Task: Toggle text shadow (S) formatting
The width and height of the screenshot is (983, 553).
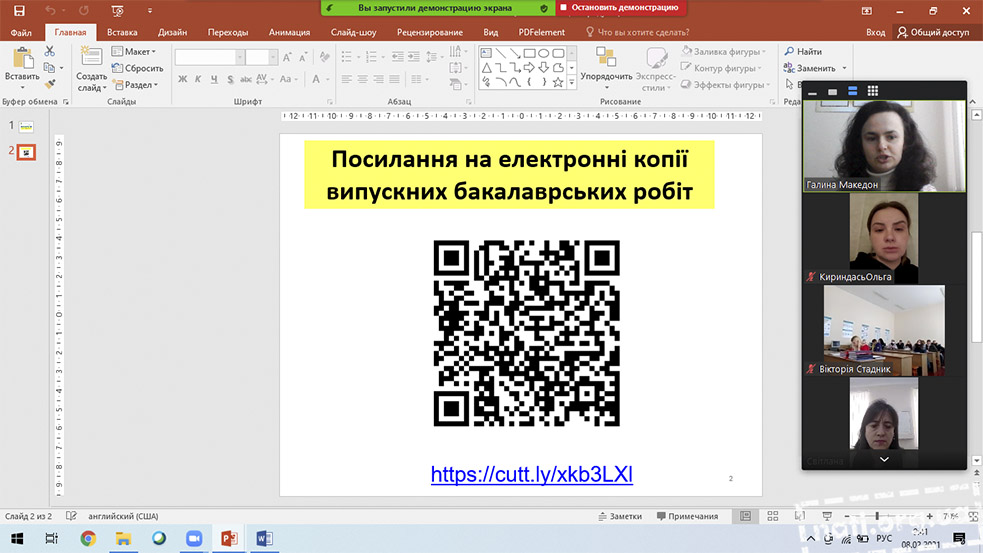Action: (x=230, y=80)
